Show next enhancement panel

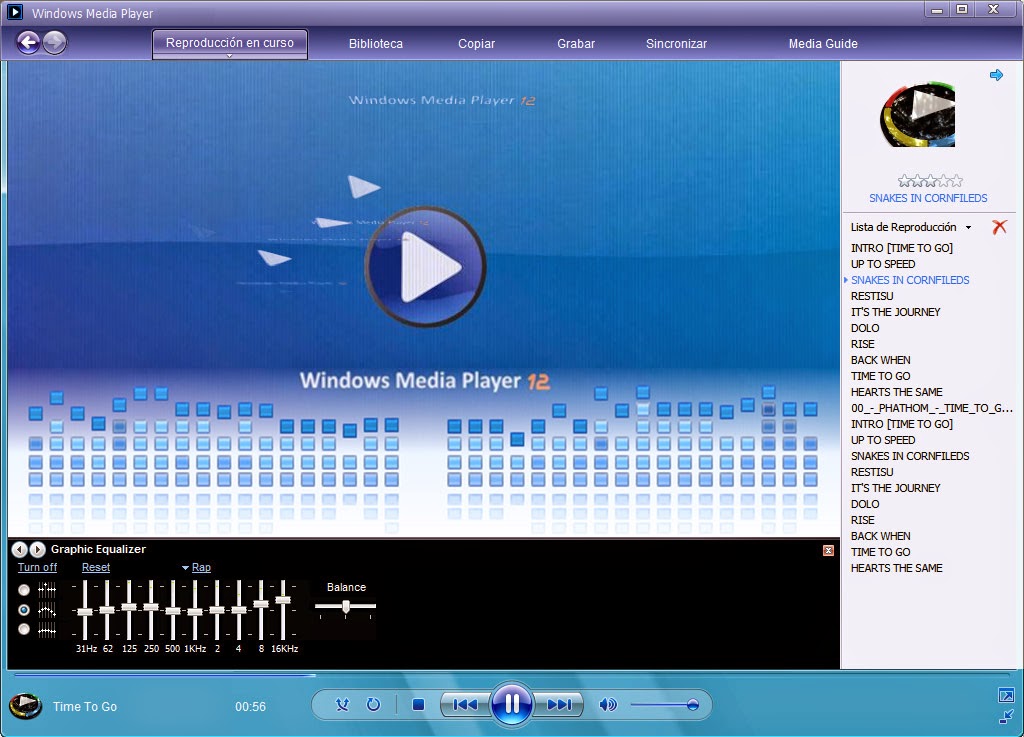click(x=38, y=550)
